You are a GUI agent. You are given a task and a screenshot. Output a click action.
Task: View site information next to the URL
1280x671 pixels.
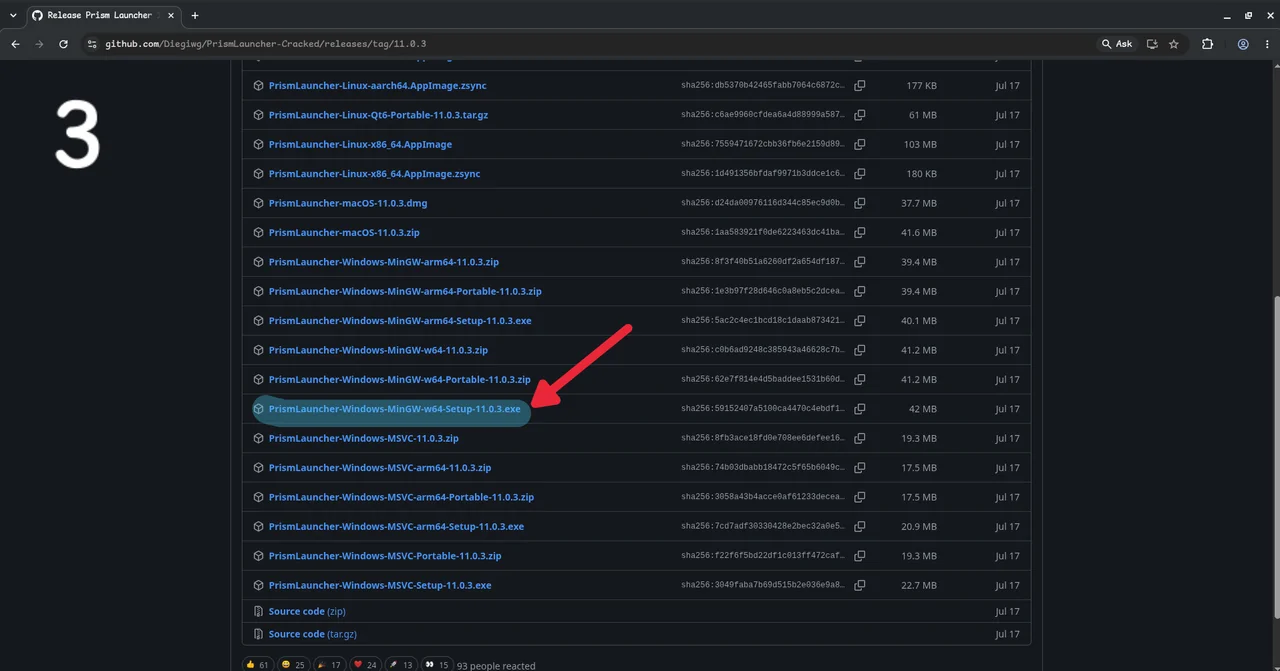pyautogui.click(x=92, y=44)
